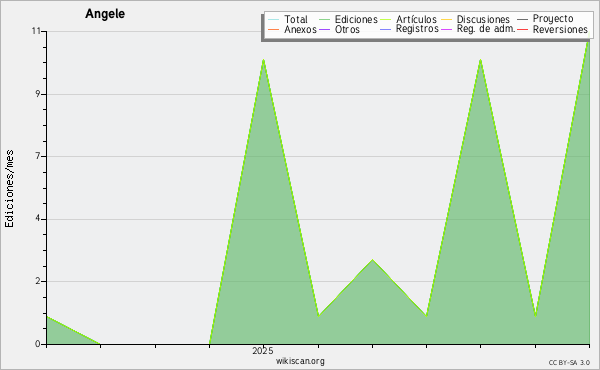Click the y-axis value 2

click(x=38, y=281)
